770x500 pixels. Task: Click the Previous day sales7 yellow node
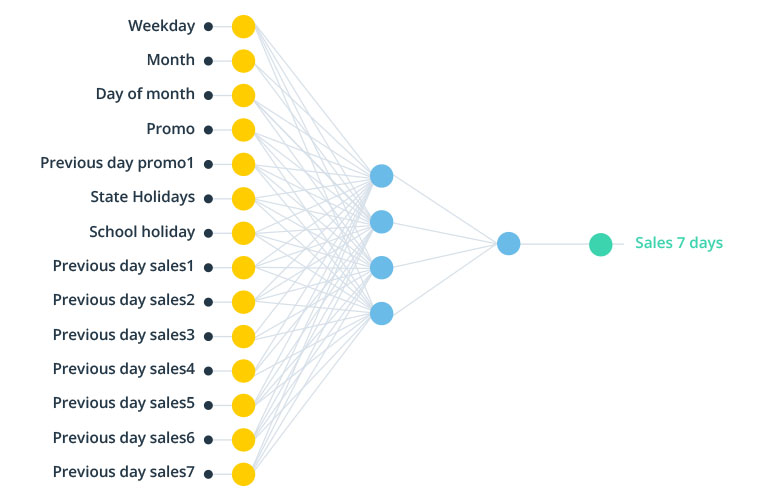tap(243, 473)
